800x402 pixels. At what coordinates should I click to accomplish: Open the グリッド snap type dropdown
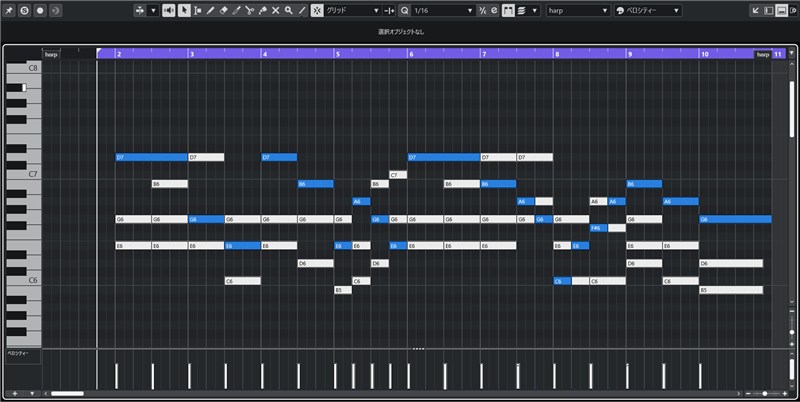coord(353,10)
